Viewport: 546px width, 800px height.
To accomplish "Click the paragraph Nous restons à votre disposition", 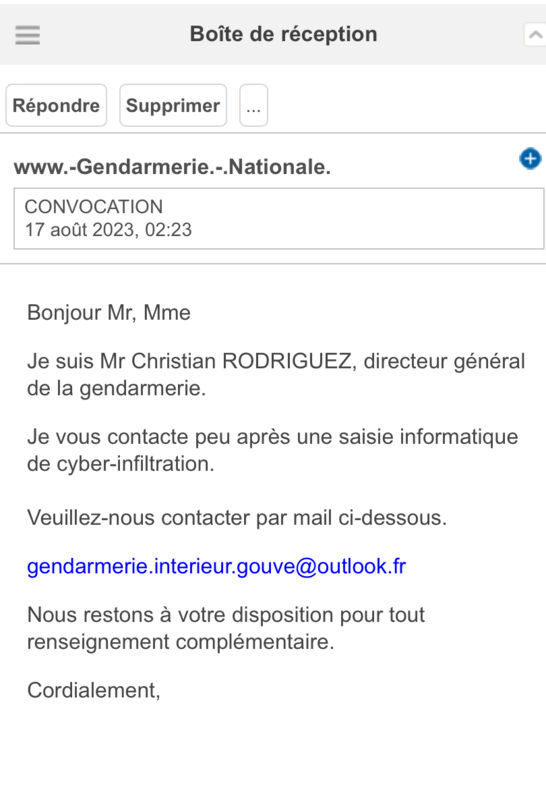I will (x=226, y=628).
